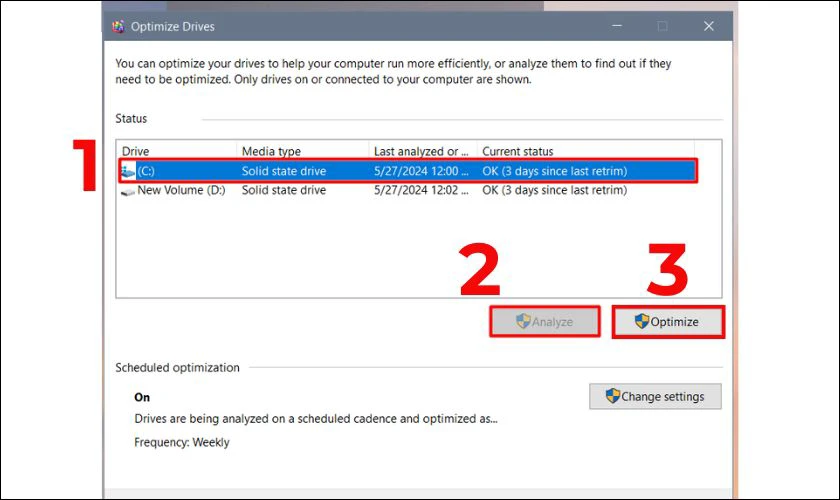
Task: Select the New Volume (D:) drive icon
Action: pyautogui.click(x=128, y=191)
